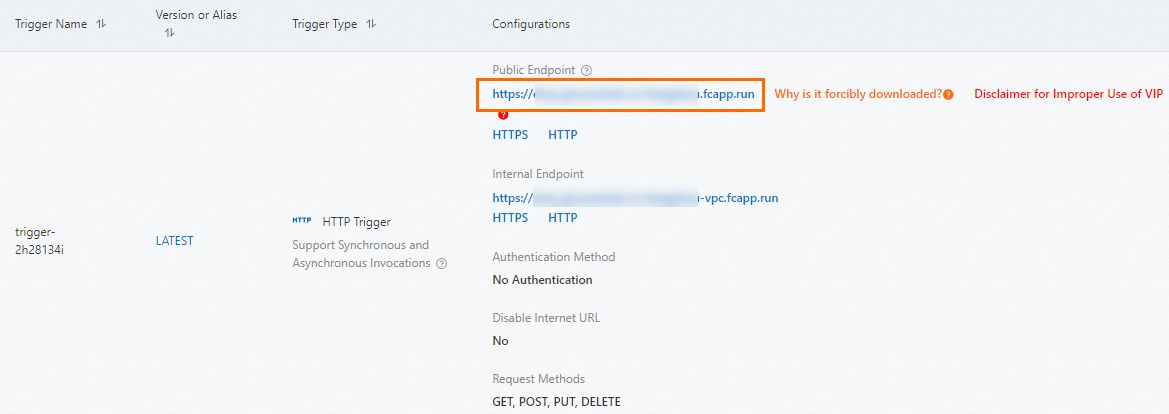Sort the table by Trigger Name

pos(101,24)
